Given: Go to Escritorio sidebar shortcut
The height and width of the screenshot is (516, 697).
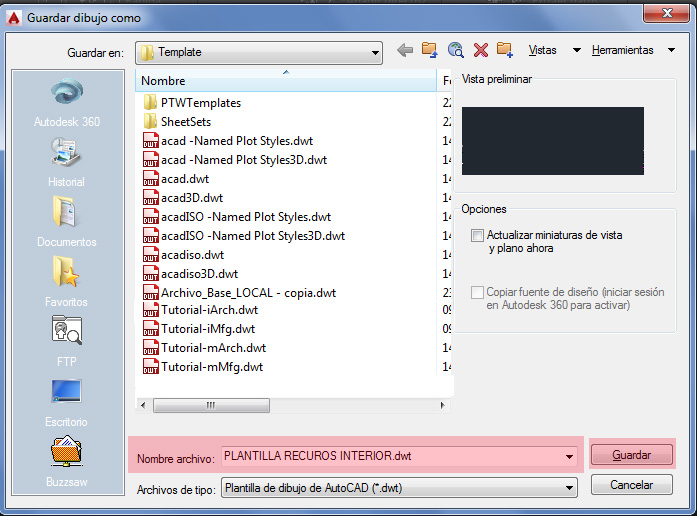Looking at the screenshot, I should (66, 402).
